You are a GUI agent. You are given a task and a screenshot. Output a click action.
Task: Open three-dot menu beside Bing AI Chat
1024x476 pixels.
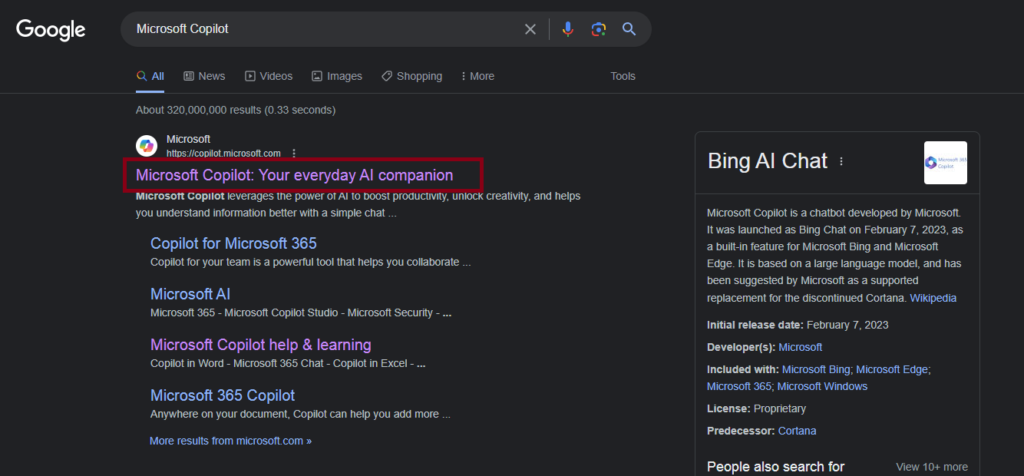[x=841, y=161]
